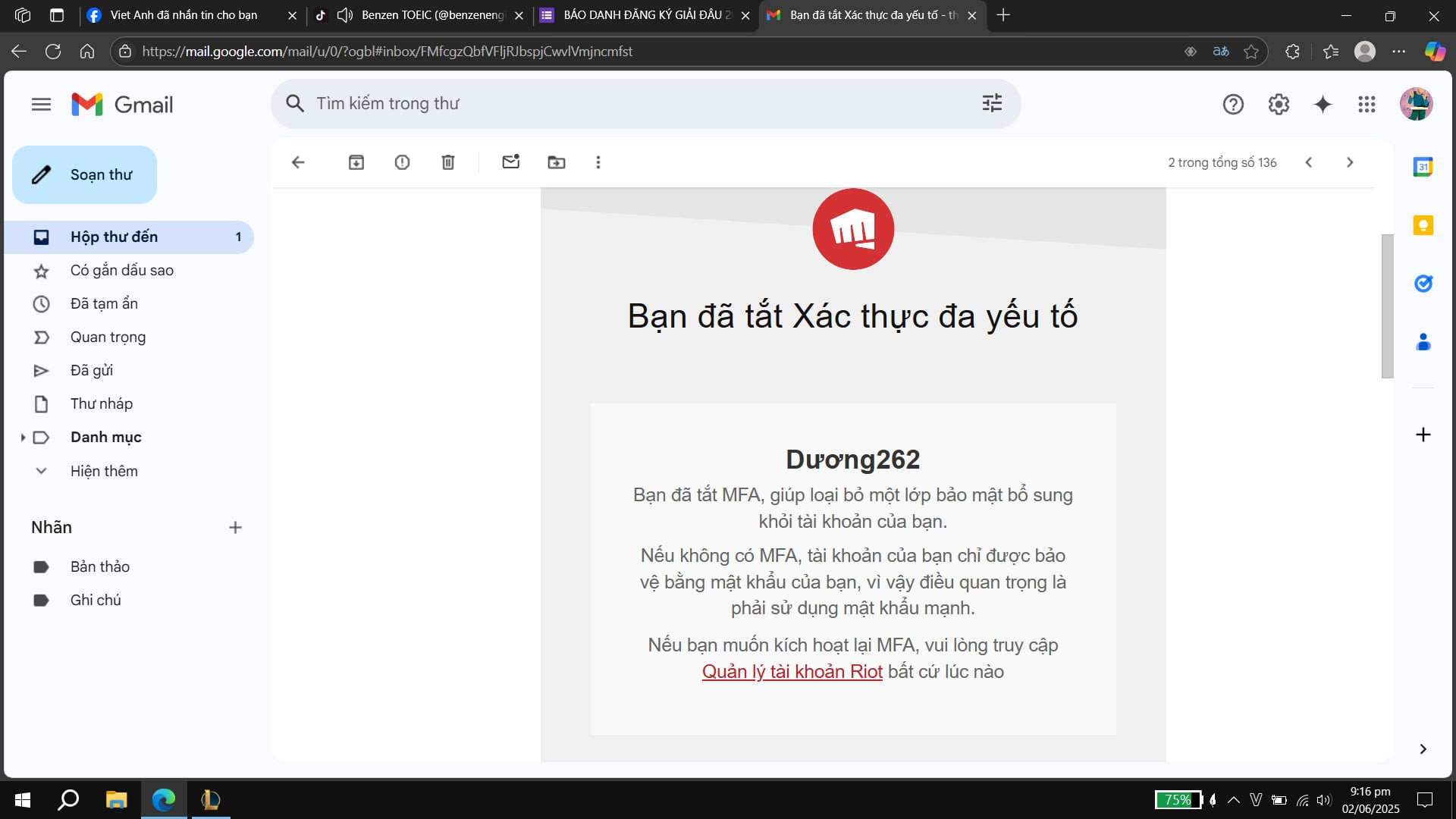The image size is (1456, 819).
Task: Open browser favorites list icon
Action: pyautogui.click(x=1331, y=52)
